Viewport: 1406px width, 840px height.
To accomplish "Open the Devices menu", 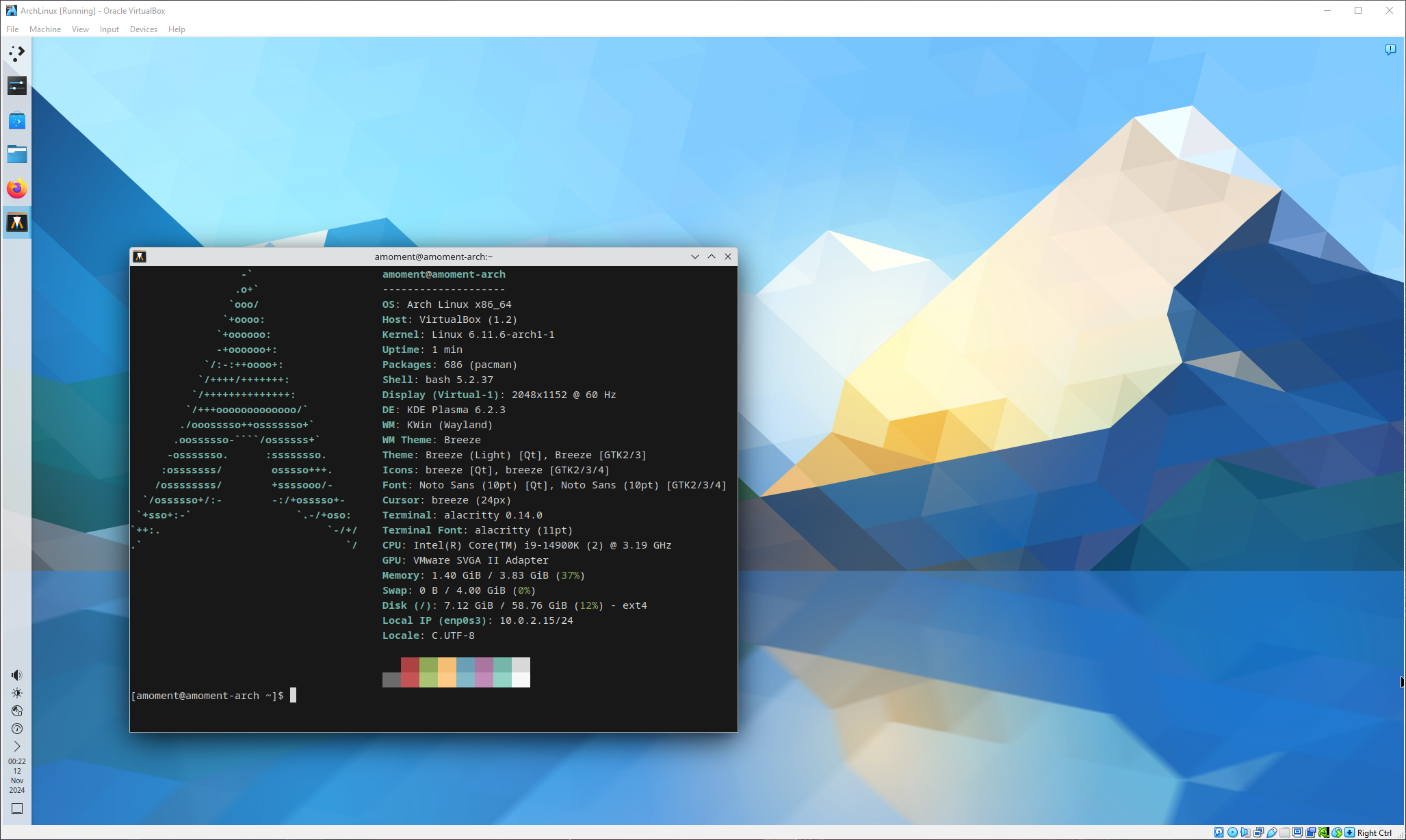I will click(x=143, y=29).
